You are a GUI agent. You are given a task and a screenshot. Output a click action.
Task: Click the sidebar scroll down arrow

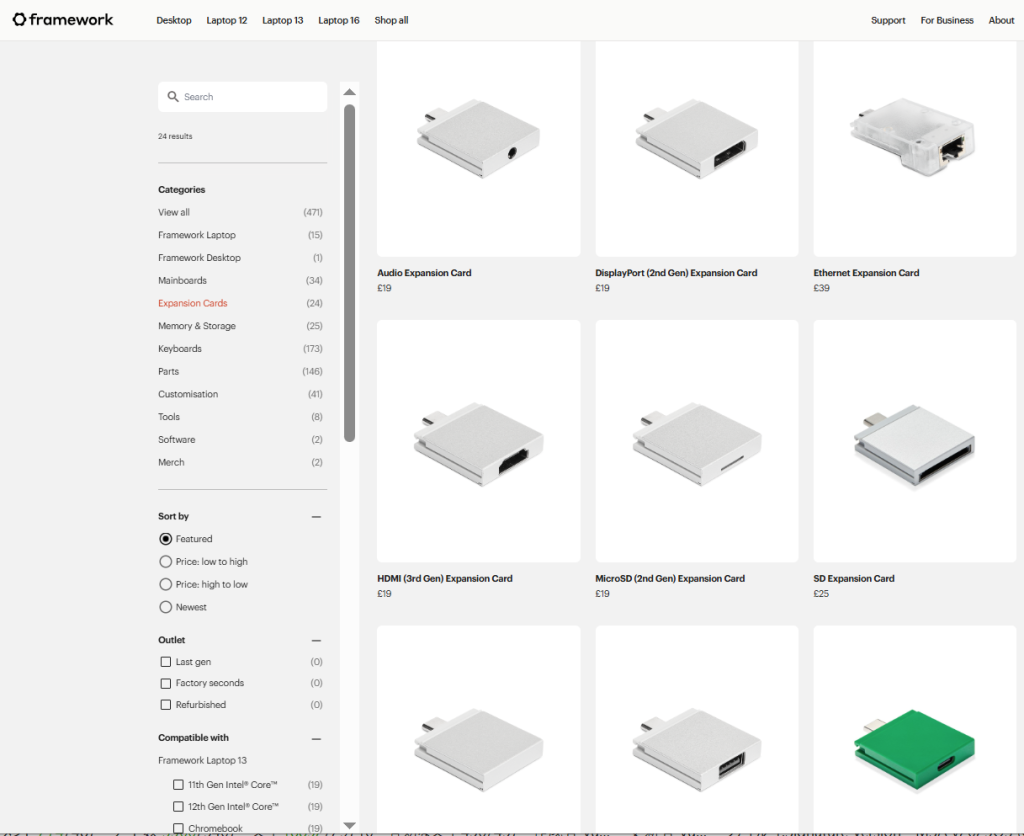tap(349, 825)
